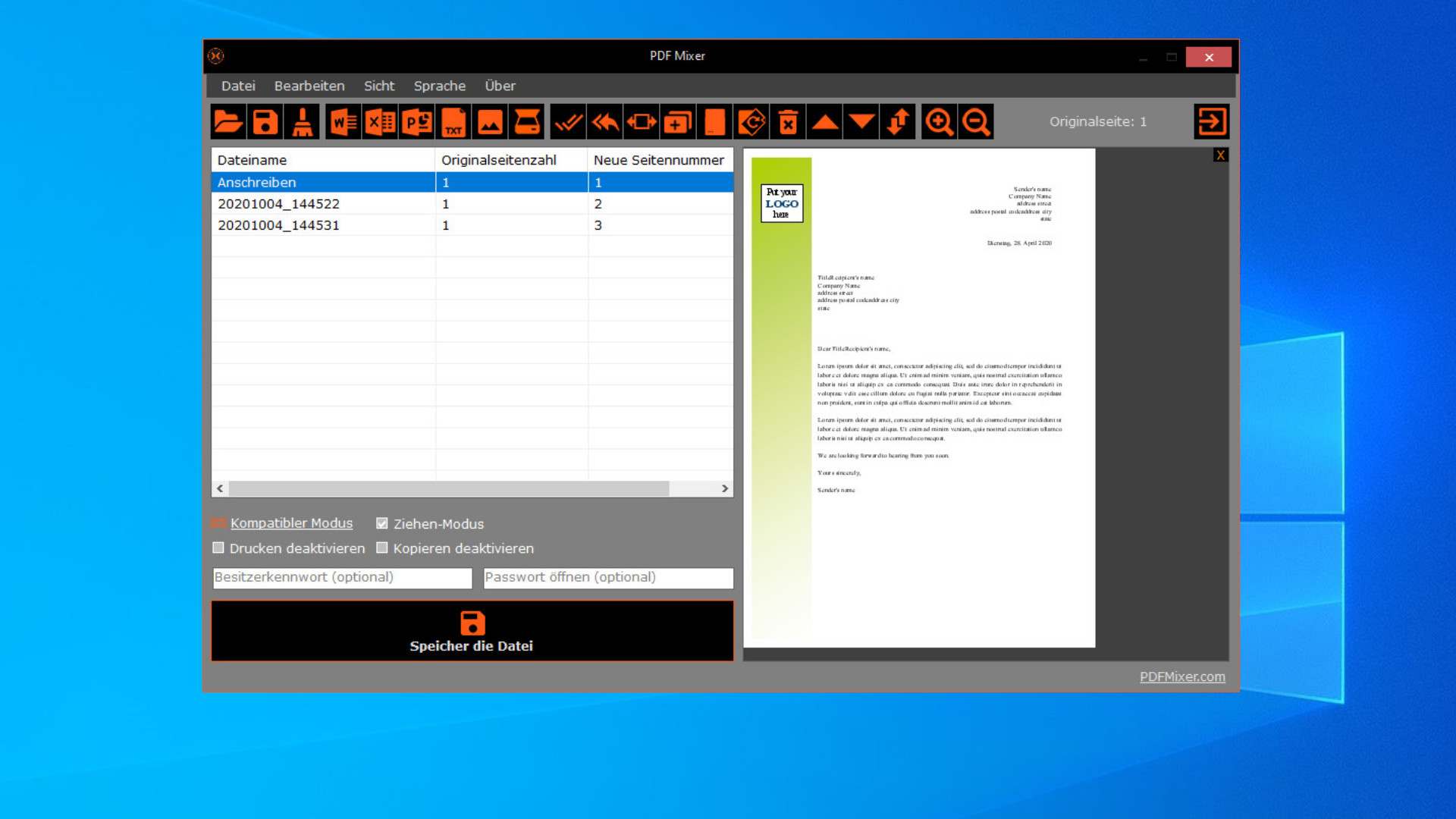Viewport: 1456px width, 819px height.
Task: Move page up with triangle arrow
Action: point(825,122)
